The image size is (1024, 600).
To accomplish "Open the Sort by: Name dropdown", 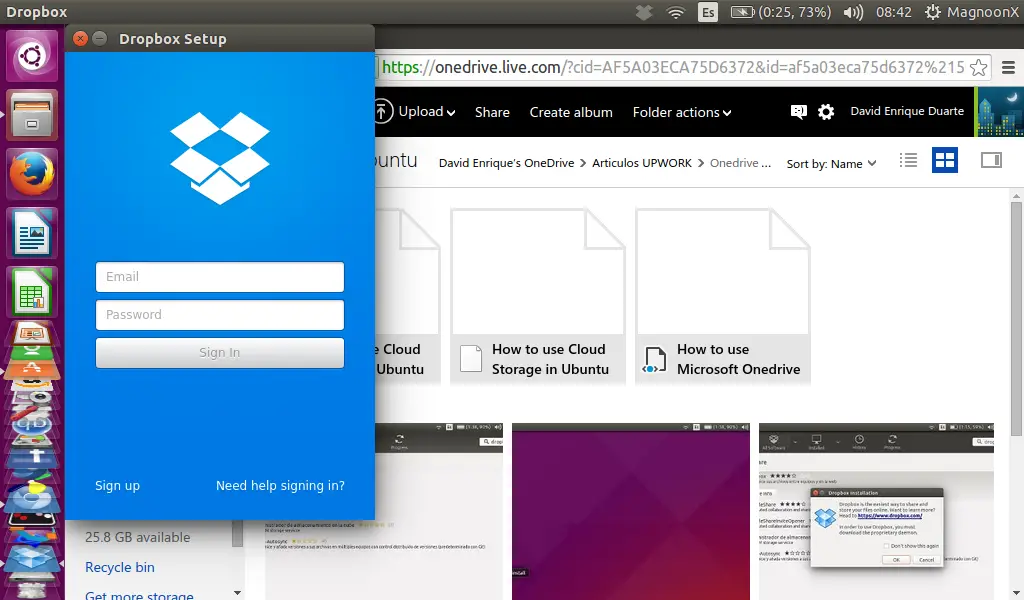I will click(x=831, y=164).
